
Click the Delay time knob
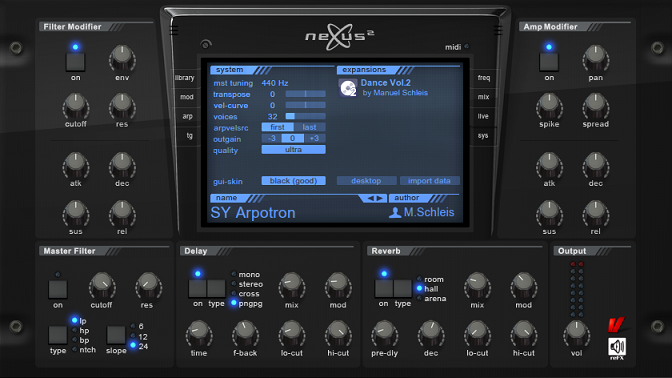199,334
